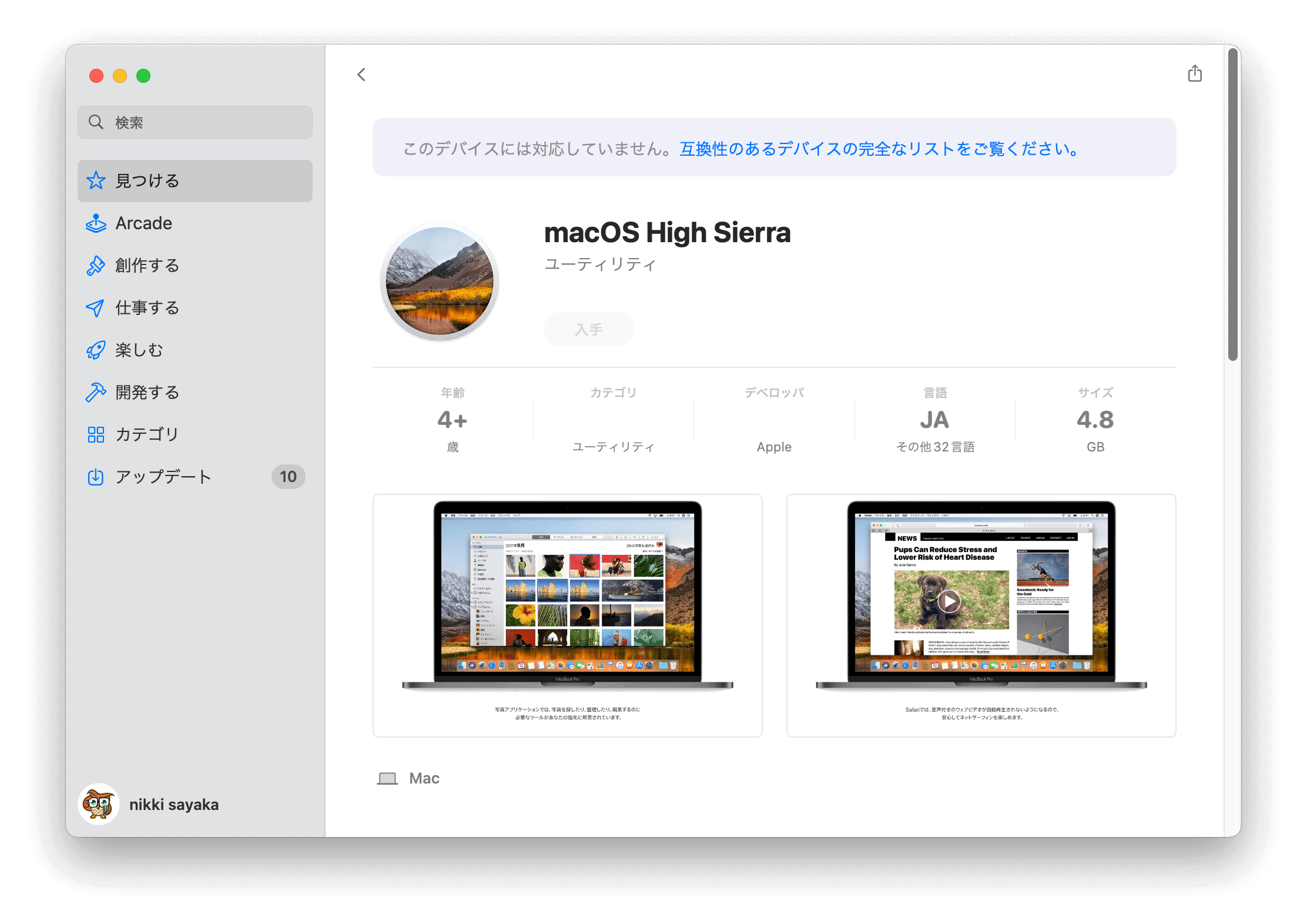The height and width of the screenshot is (924, 1307).
Task: Click the owl avatar of nikki sayaka
Action: click(x=99, y=804)
